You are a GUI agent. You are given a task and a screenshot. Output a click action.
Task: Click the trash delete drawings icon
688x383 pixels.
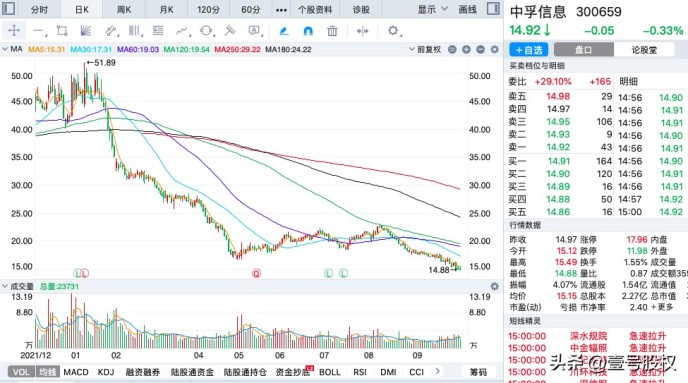332,31
